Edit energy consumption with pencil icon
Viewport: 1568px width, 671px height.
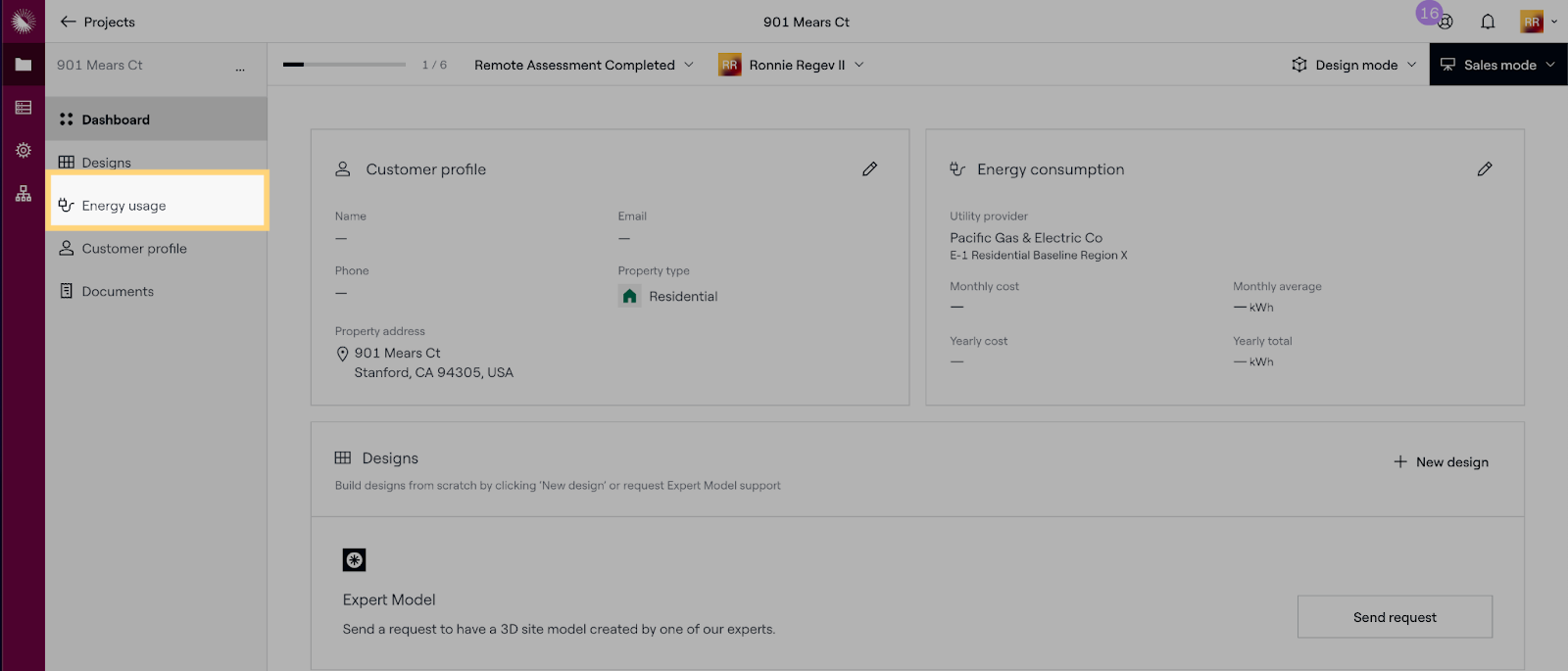point(1485,169)
